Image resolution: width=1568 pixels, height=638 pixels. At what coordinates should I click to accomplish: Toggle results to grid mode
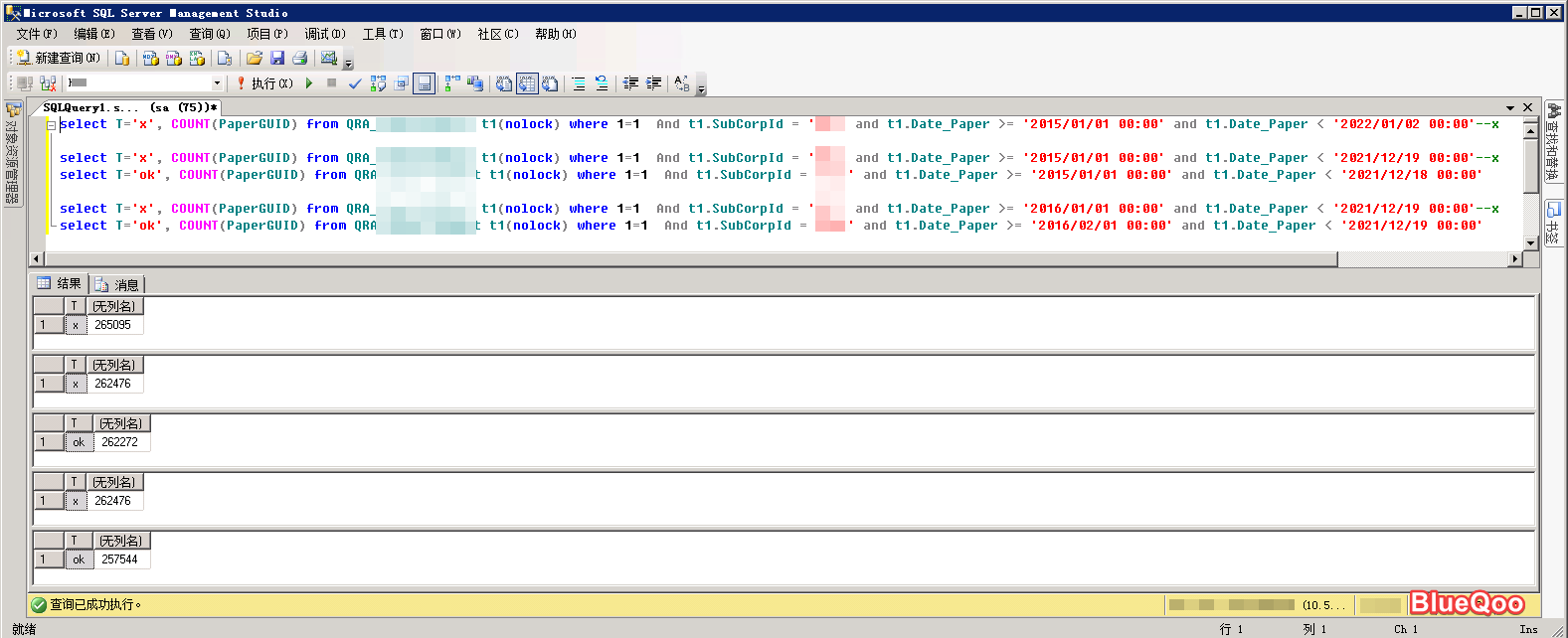(x=527, y=83)
